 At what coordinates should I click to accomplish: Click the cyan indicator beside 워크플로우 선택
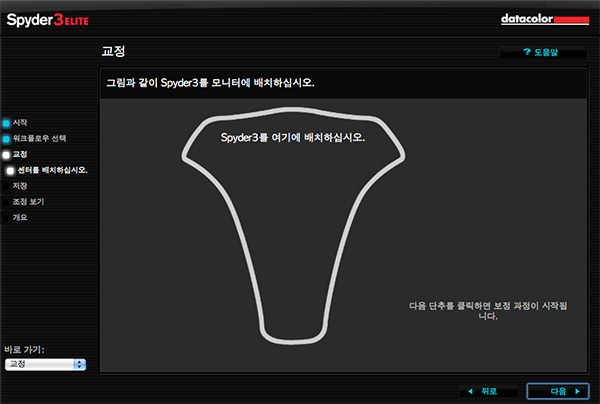coord(6,138)
